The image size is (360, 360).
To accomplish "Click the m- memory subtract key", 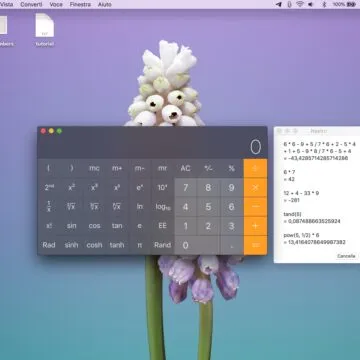I will point(140,168).
